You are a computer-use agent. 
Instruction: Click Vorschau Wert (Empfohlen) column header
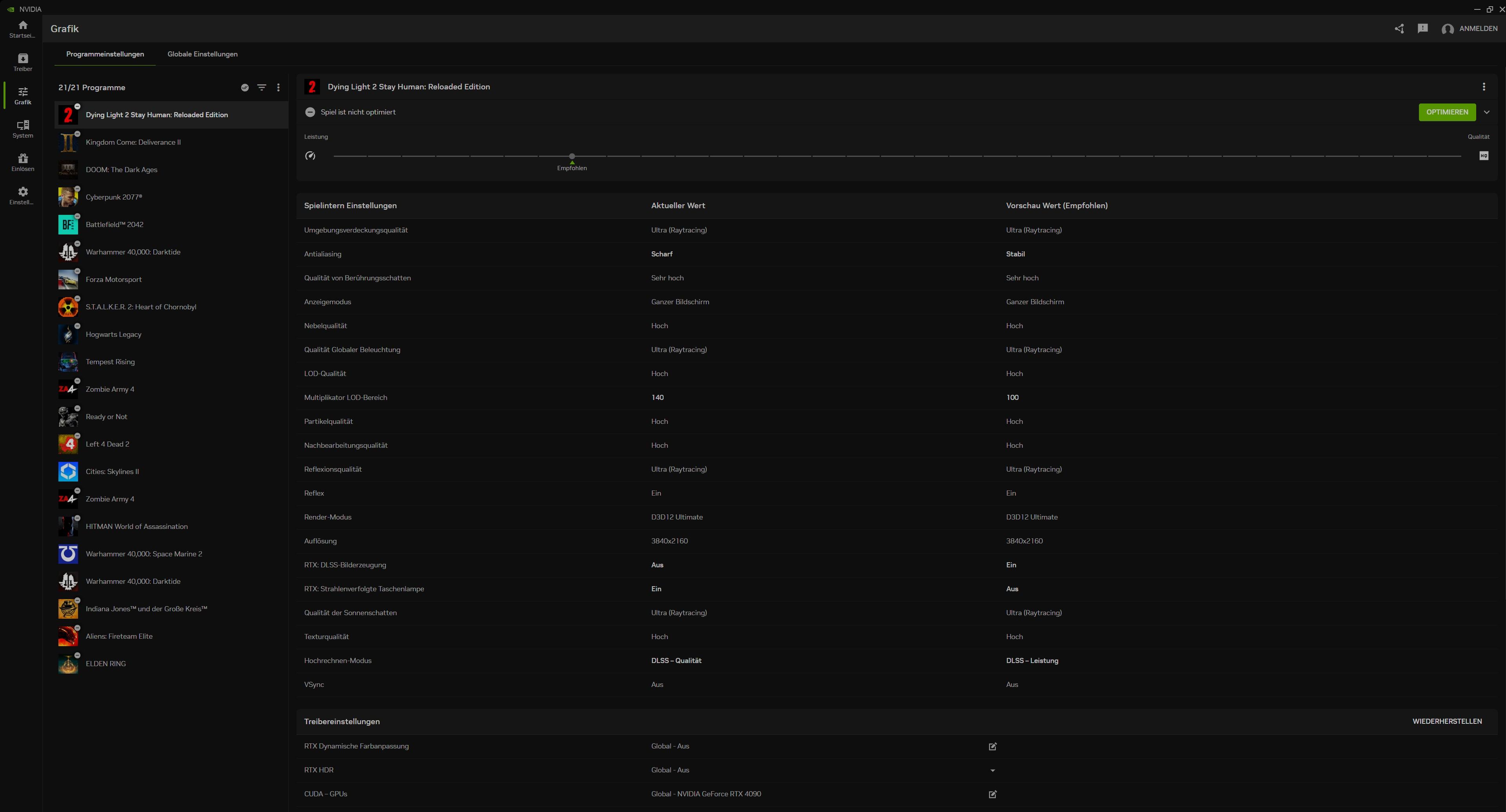(x=1057, y=206)
